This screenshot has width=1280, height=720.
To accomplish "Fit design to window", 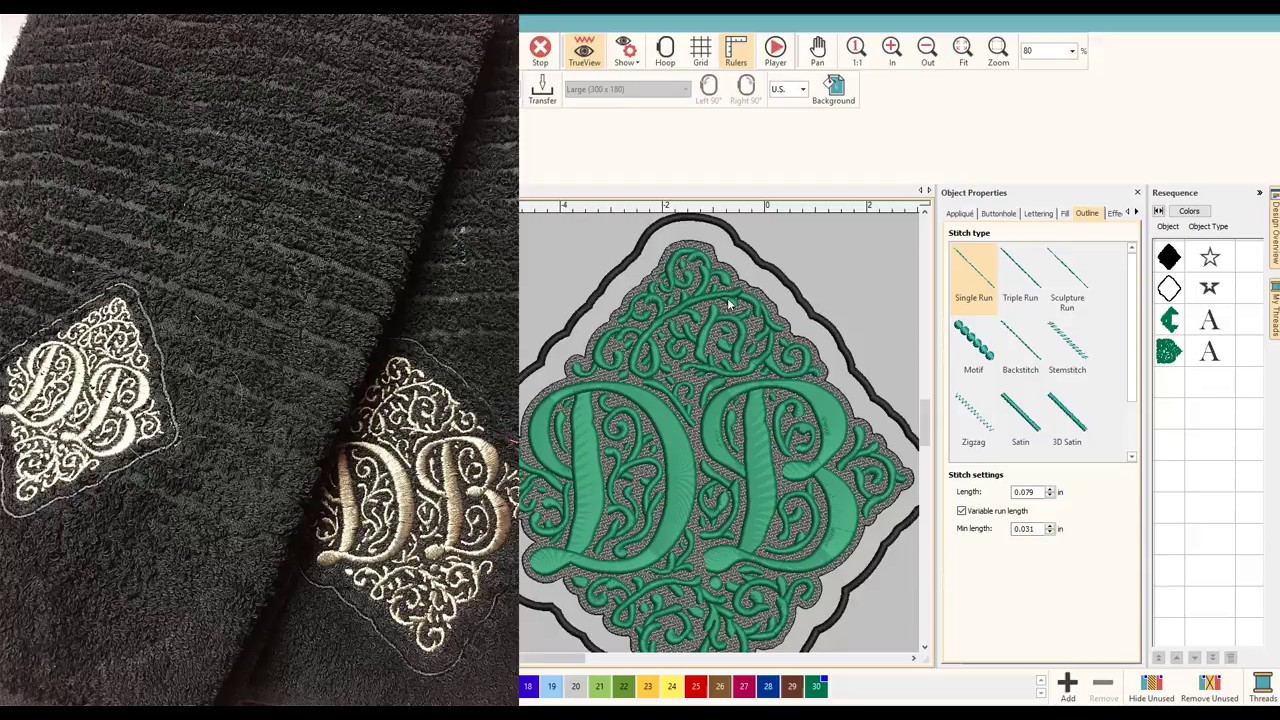I will [x=963, y=51].
